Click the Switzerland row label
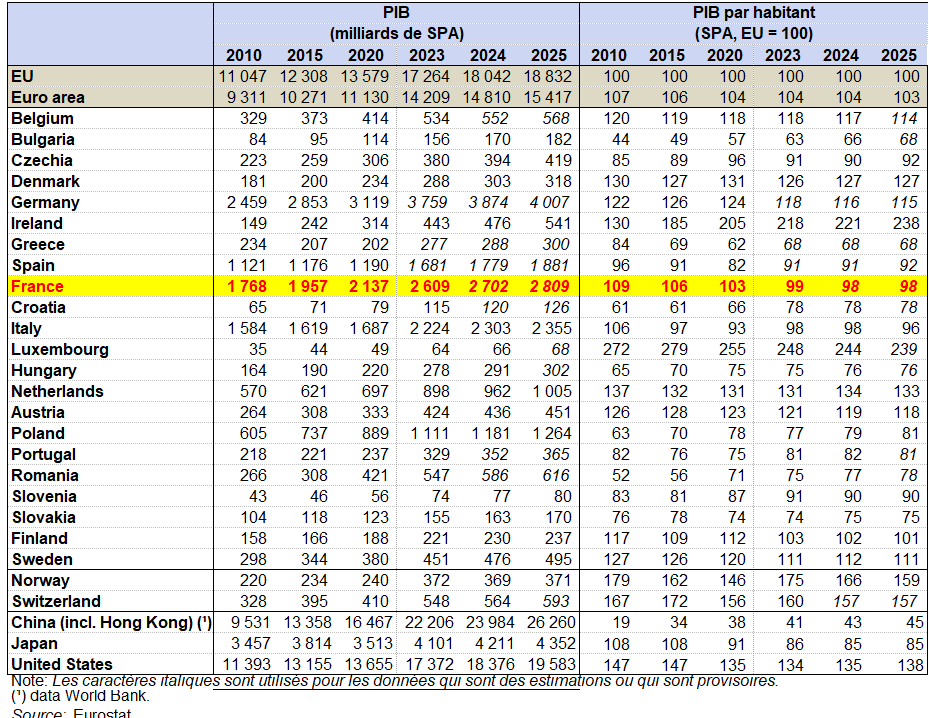Image resolution: width=929 pixels, height=718 pixels. click(x=56, y=602)
